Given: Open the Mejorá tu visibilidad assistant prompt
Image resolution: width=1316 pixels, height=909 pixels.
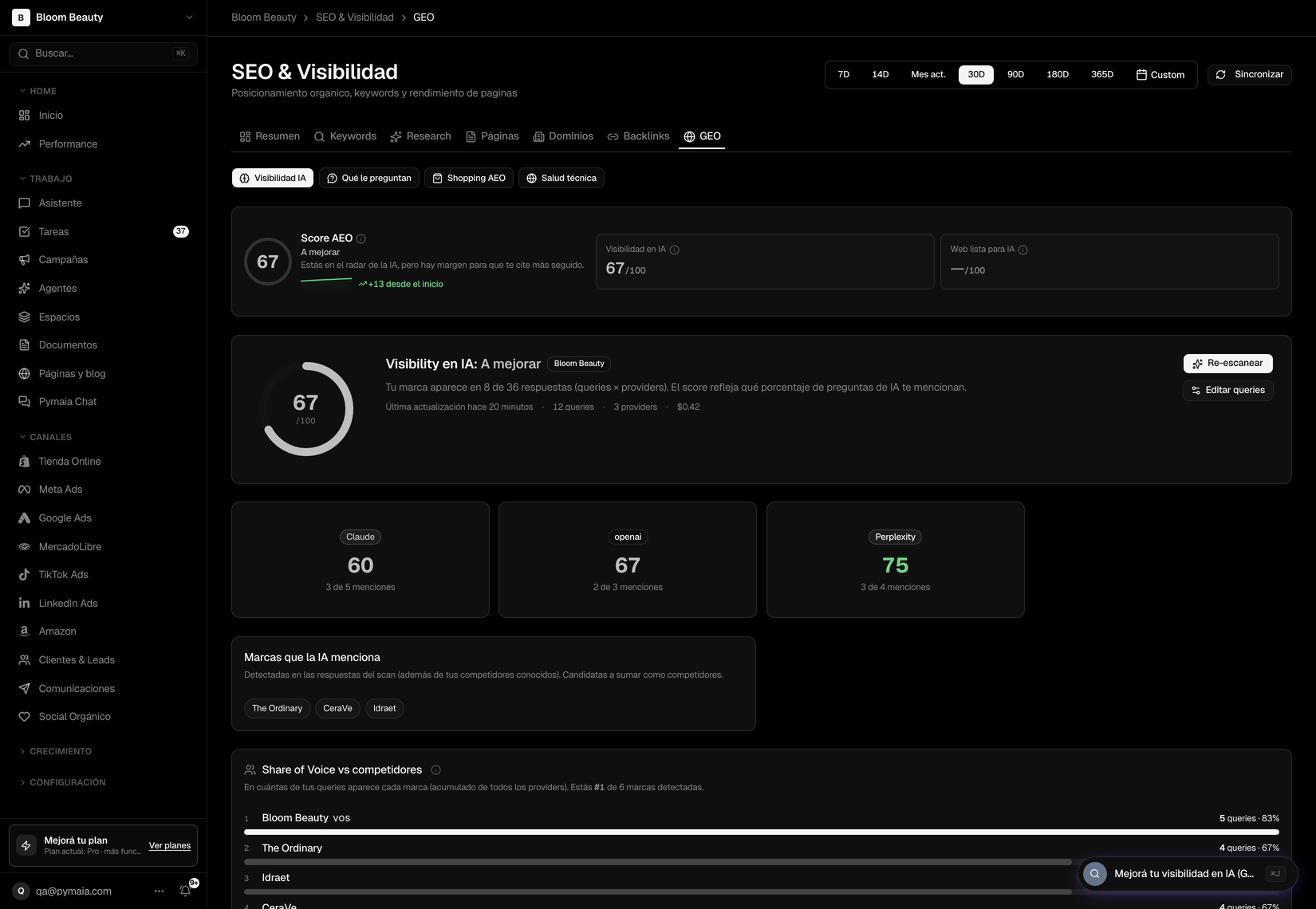Looking at the screenshot, I should coord(1188,874).
